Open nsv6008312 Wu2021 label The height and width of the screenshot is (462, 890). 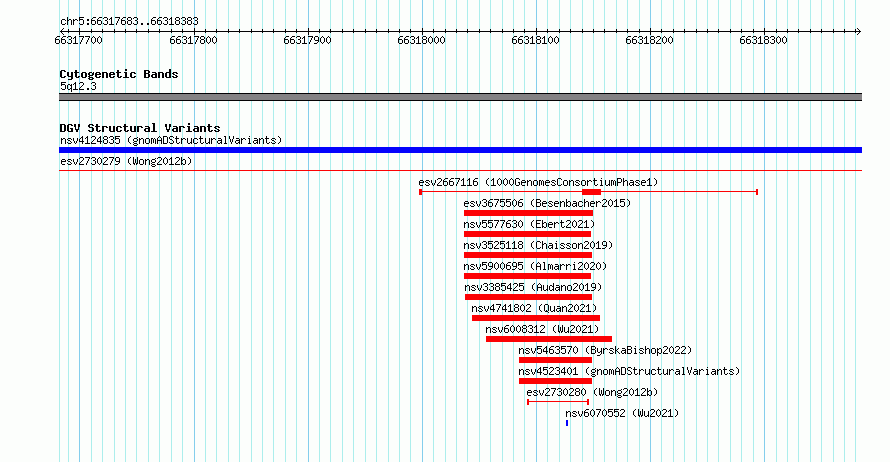tap(542, 329)
